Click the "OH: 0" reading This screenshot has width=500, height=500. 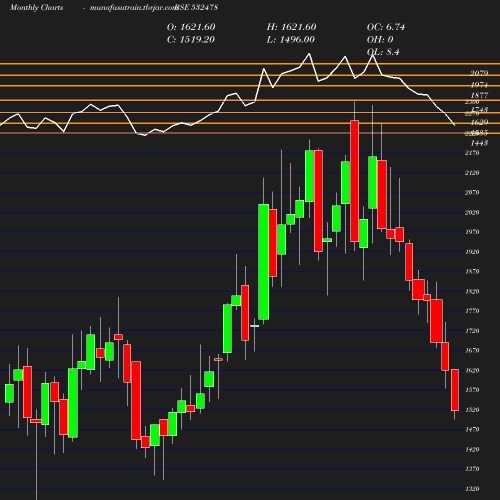click(380, 39)
